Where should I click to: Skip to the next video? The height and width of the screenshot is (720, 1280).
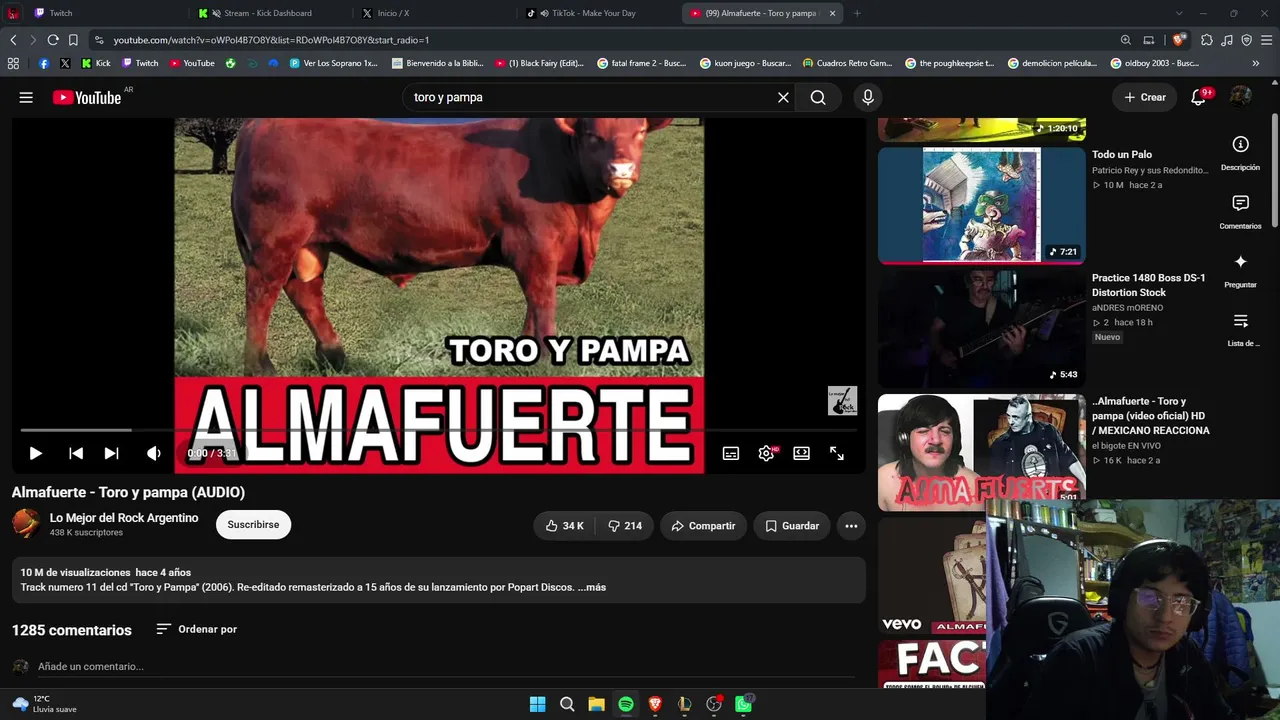[x=111, y=453]
